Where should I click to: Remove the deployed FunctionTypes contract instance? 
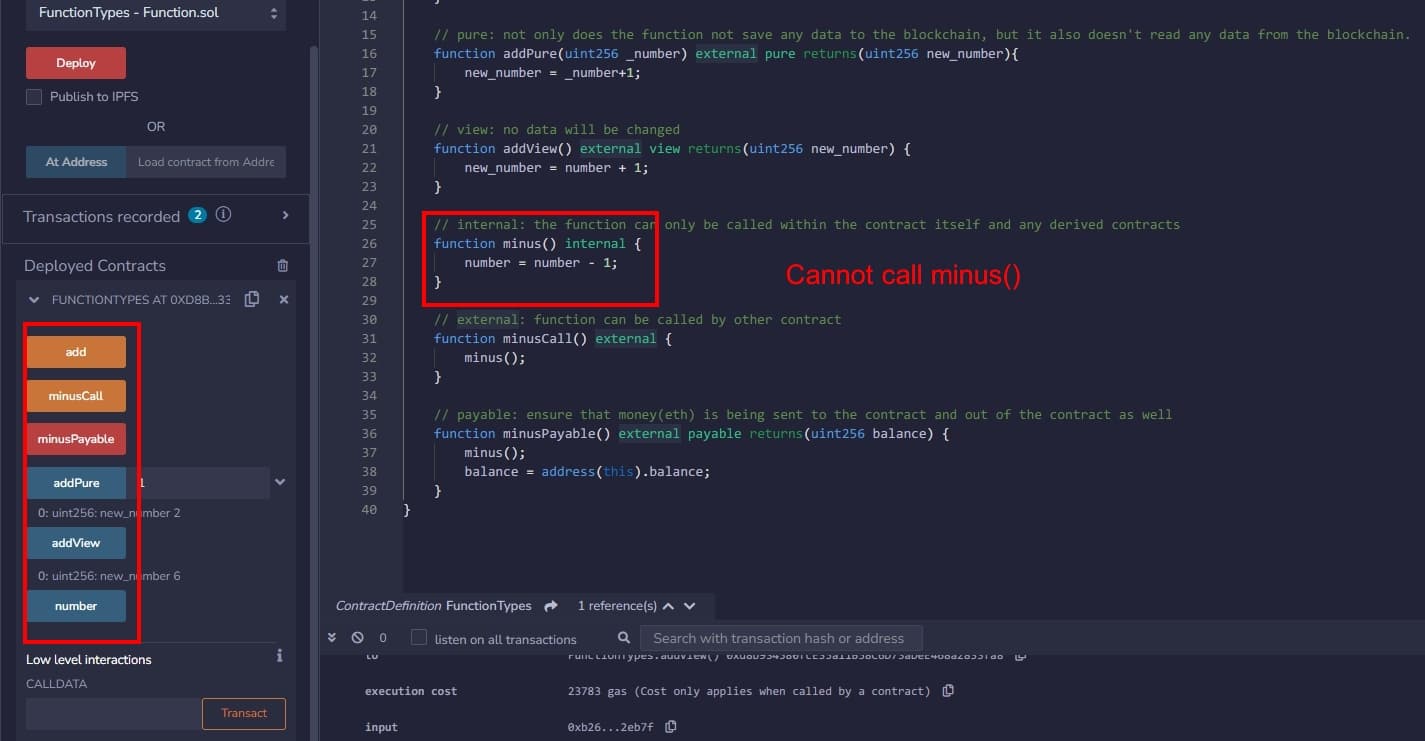284,299
